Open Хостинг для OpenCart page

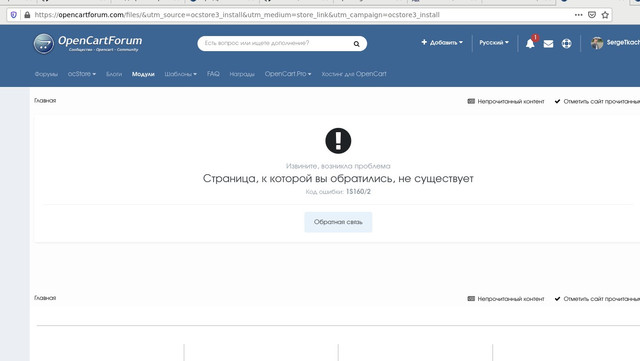point(354,74)
